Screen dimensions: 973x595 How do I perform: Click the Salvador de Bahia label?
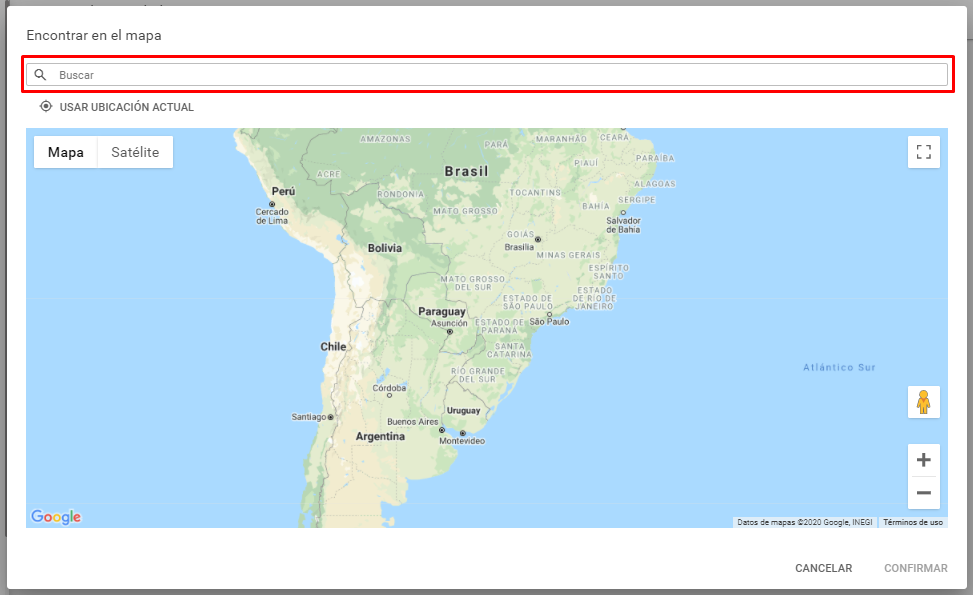point(623,225)
